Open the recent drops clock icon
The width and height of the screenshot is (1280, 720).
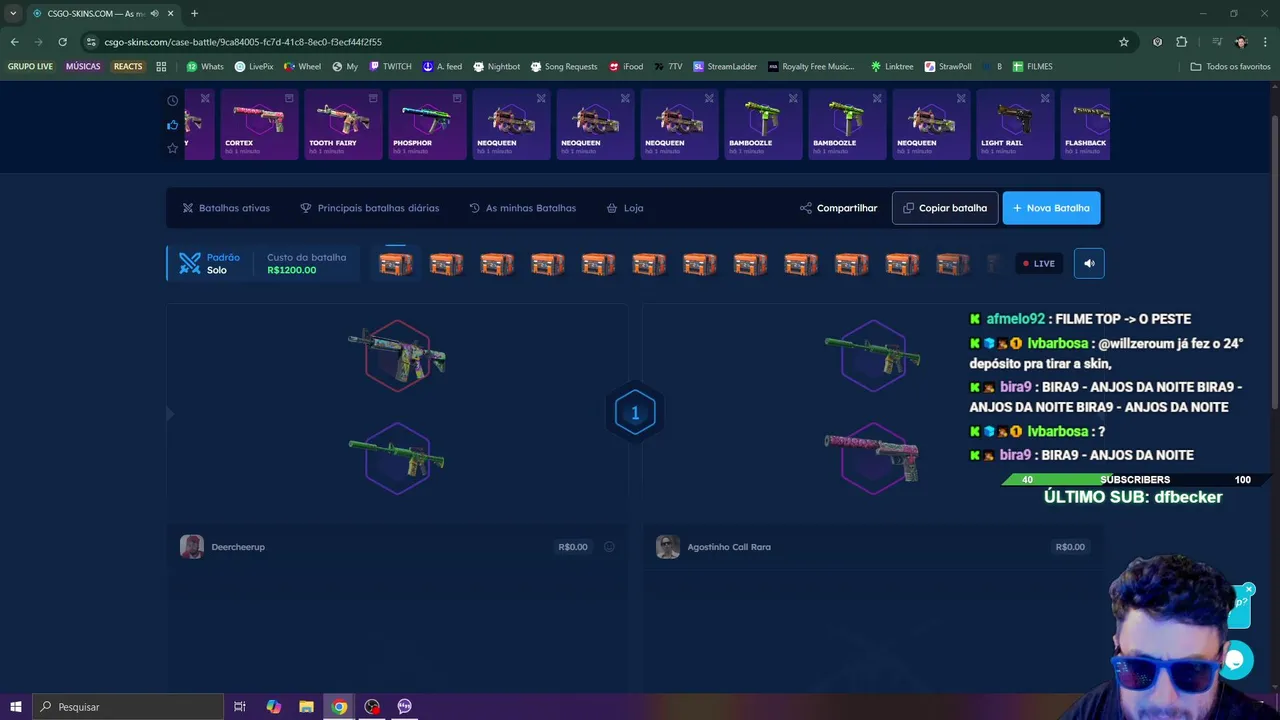(x=173, y=100)
